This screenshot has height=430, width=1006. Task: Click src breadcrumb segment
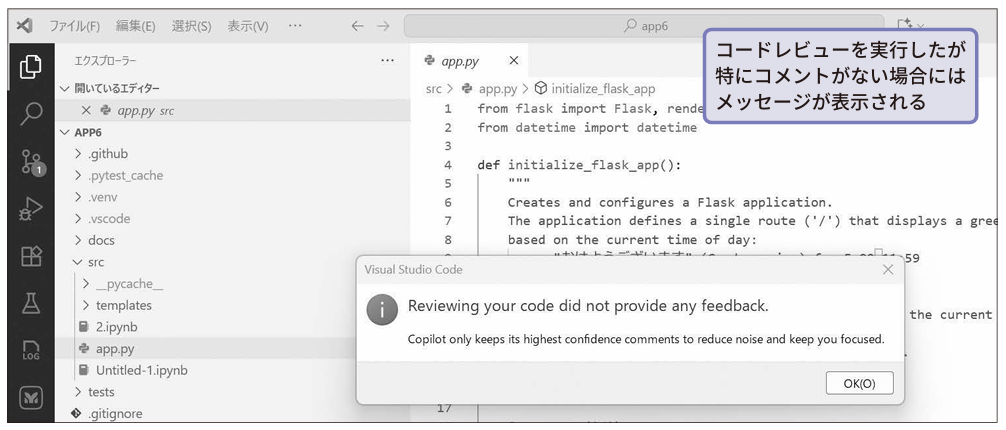(x=433, y=89)
